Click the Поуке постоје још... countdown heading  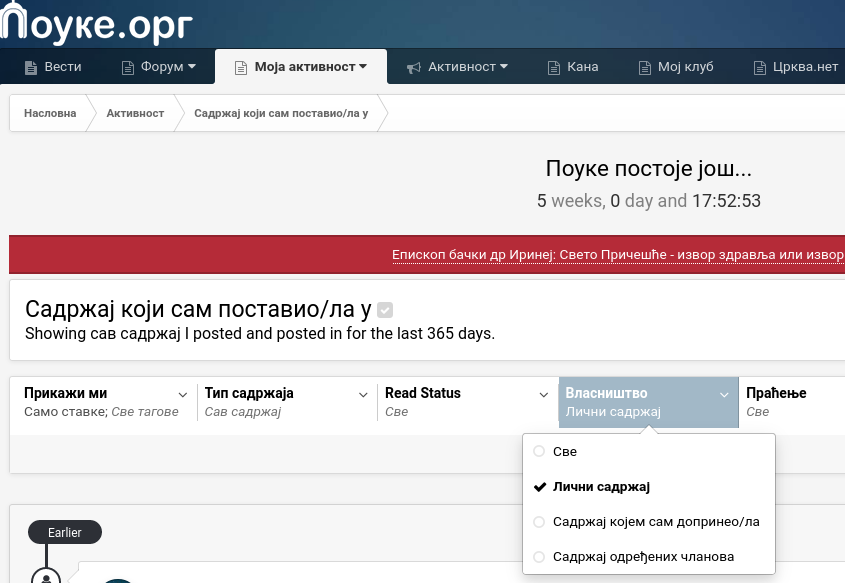pos(648,169)
